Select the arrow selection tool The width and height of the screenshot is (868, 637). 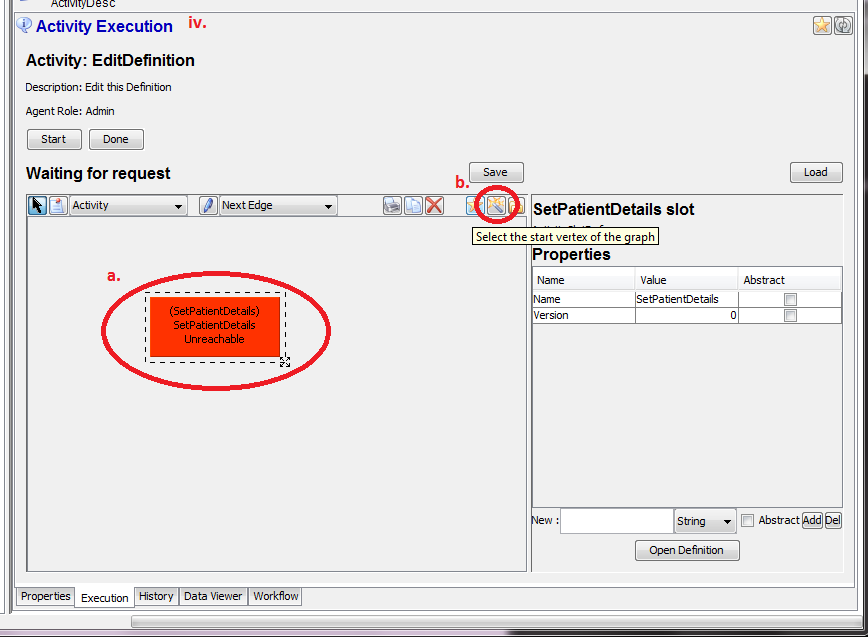(x=37, y=205)
